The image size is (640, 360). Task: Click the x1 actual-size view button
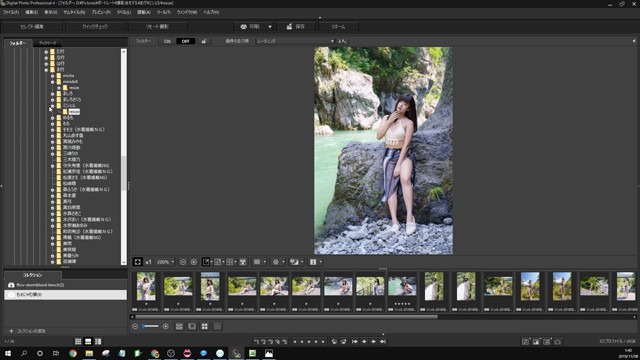[x=148, y=262]
